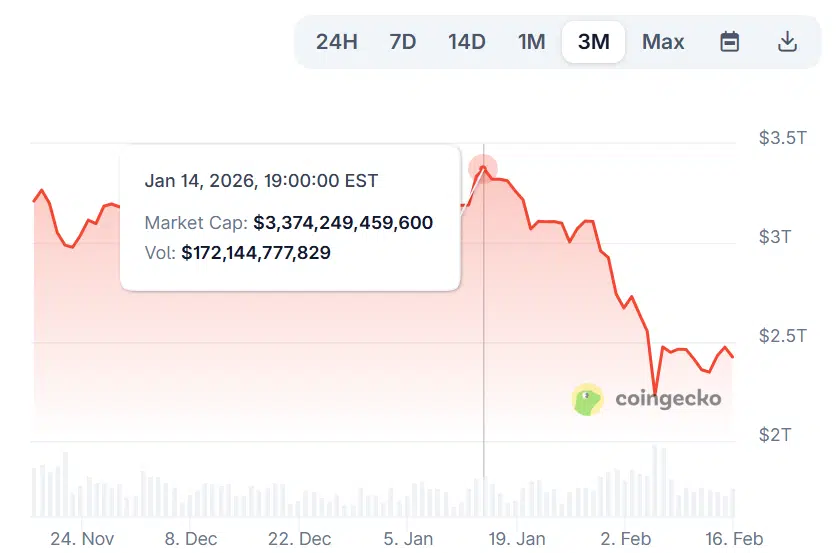The image size is (836, 553).
Task: Select the 7D time range
Action: coord(403,42)
